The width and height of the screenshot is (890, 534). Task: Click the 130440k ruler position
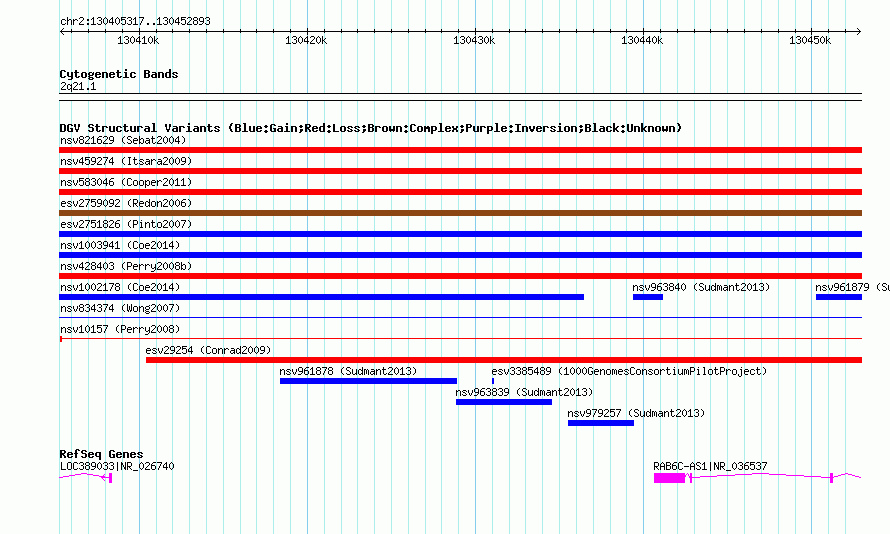click(642, 40)
